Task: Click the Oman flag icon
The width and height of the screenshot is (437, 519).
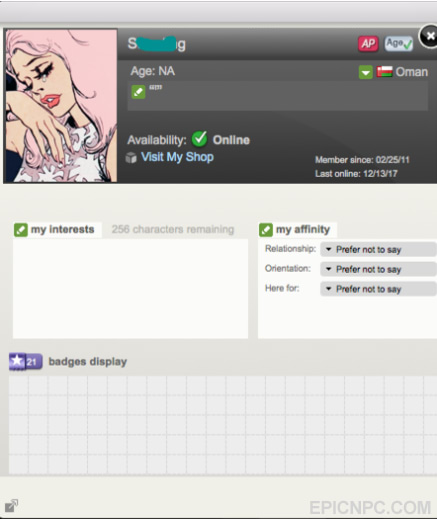Action: pos(384,72)
